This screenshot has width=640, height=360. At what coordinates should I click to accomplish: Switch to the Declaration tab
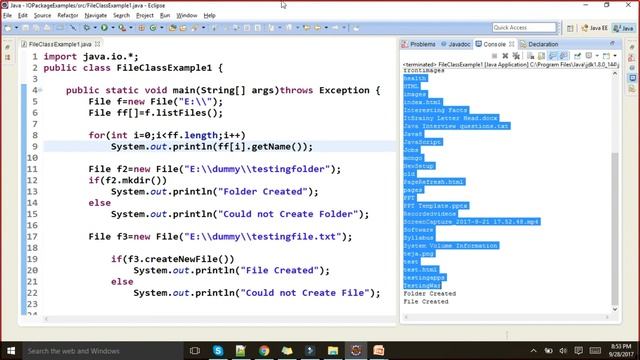539,44
